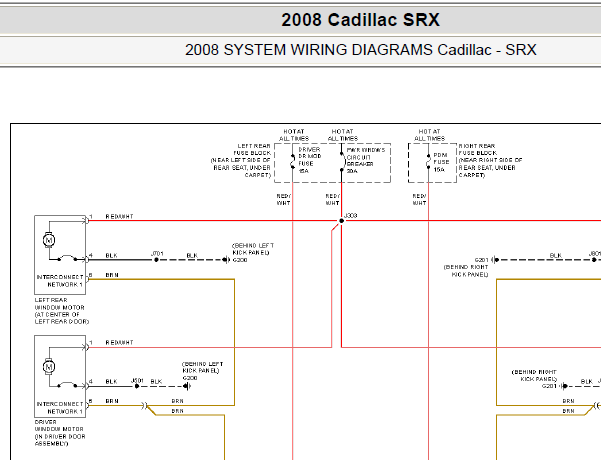The width and height of the screenshot is (601, 460).
Task: Click "PWR WNDWS CIRCUIT BREAKER 20A" label
Action: (x=366, y=160)
